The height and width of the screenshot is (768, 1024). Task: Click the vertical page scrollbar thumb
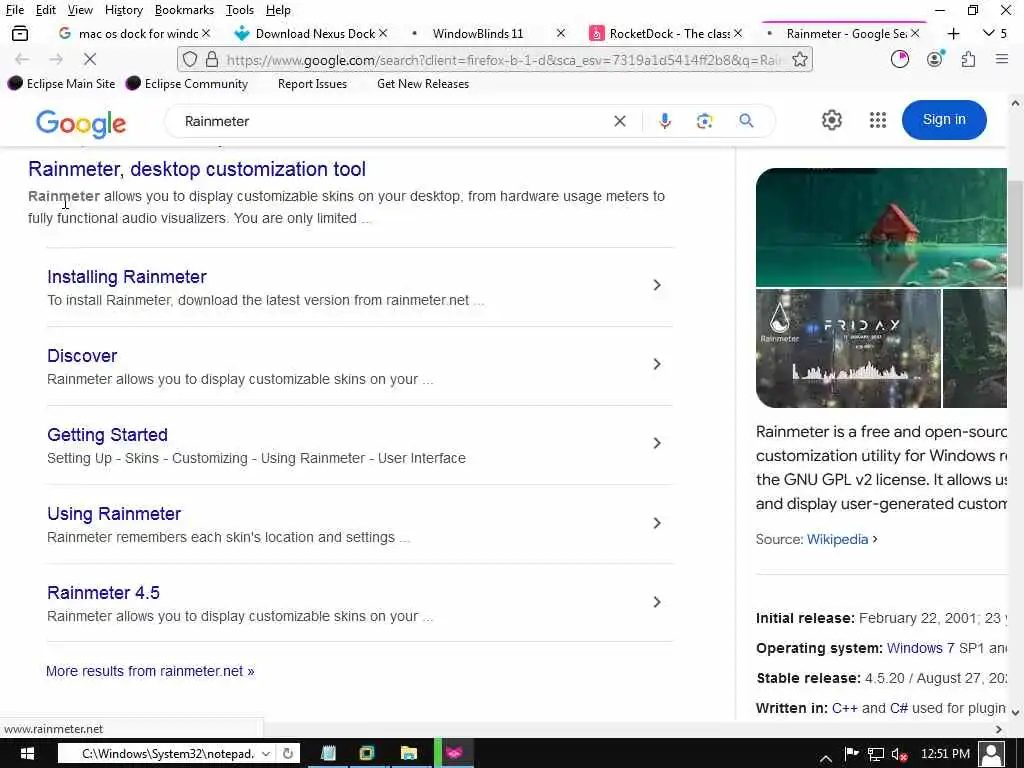[x=1015, y=233]
